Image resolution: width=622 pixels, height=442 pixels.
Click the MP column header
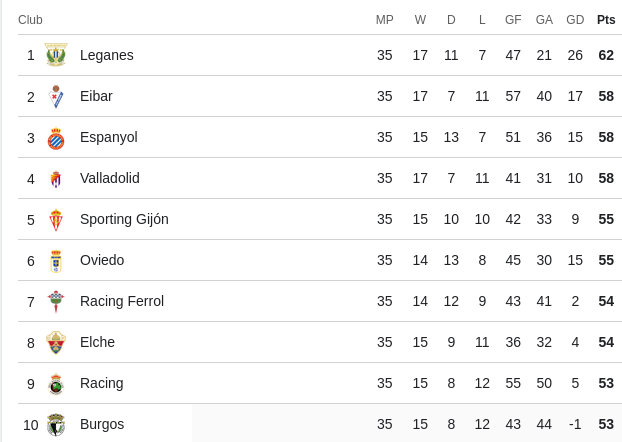coord(385,20)
